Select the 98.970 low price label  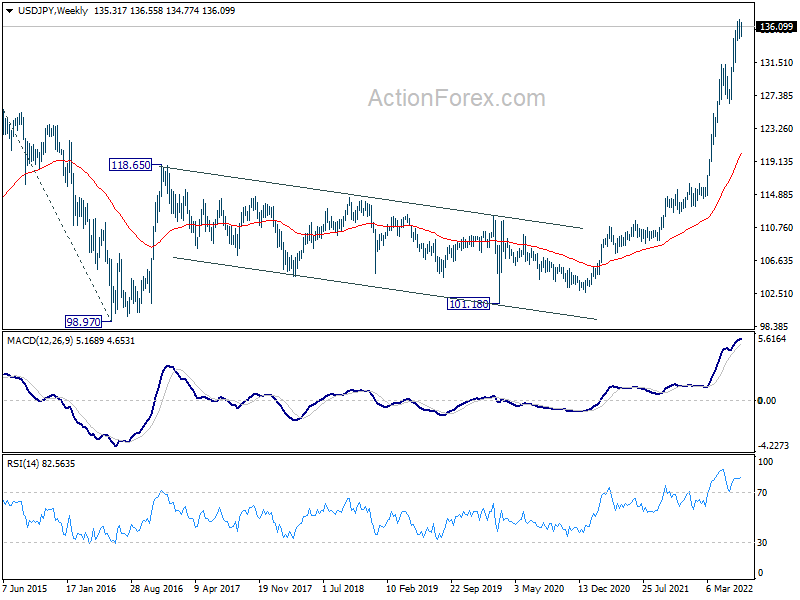[83, 322]
